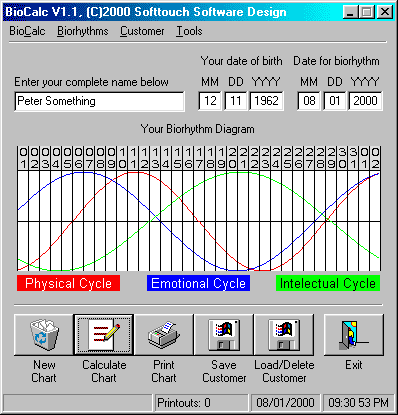This screenshot has height=415, width=398.
Task: Click the Exit label text
Action: tap(354, 365)
